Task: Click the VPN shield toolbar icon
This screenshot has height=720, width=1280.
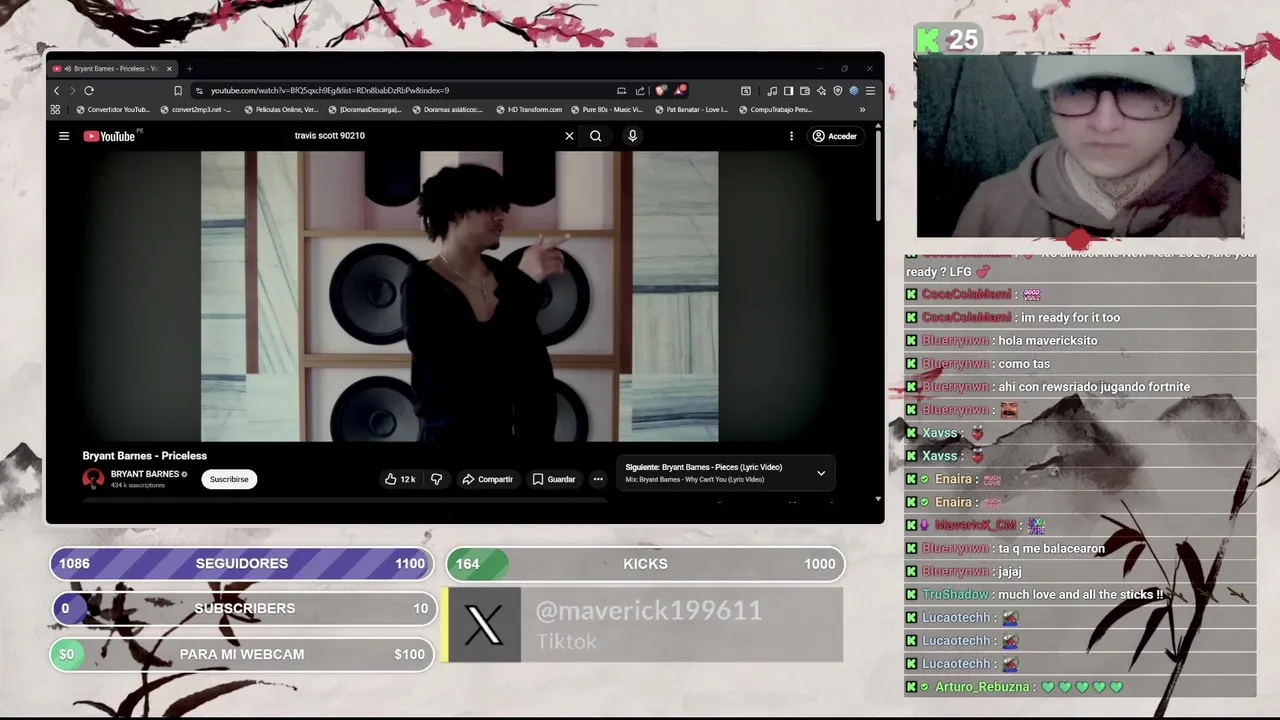Action: (837, 91)
